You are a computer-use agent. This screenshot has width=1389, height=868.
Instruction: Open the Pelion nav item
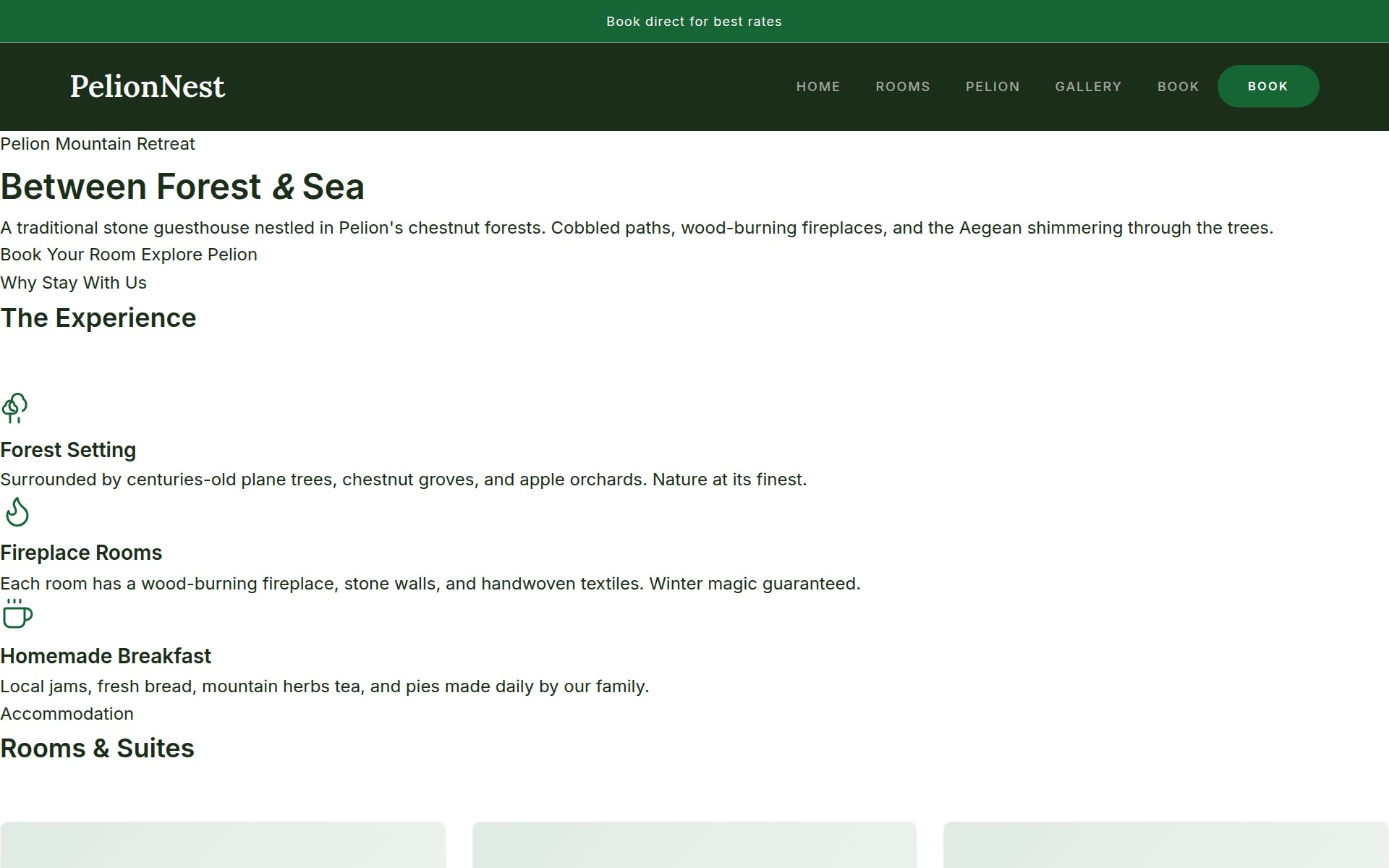993,87
